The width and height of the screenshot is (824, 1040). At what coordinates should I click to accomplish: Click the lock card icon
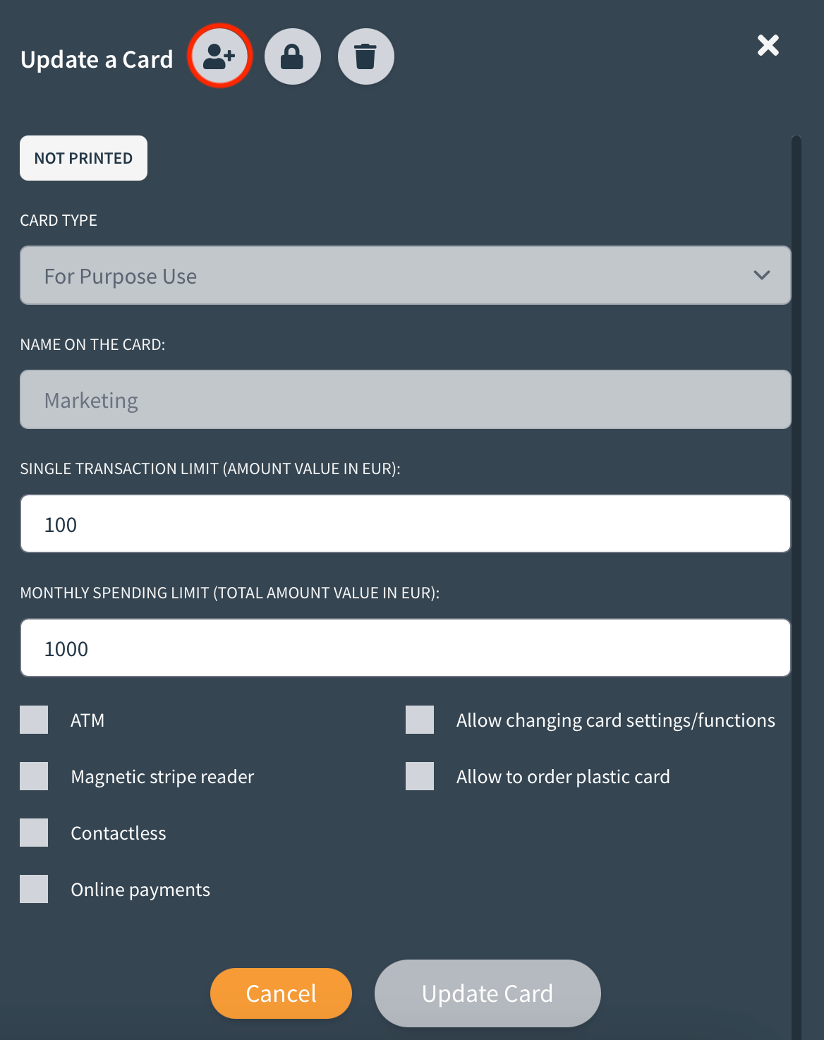tap(293, 56)
